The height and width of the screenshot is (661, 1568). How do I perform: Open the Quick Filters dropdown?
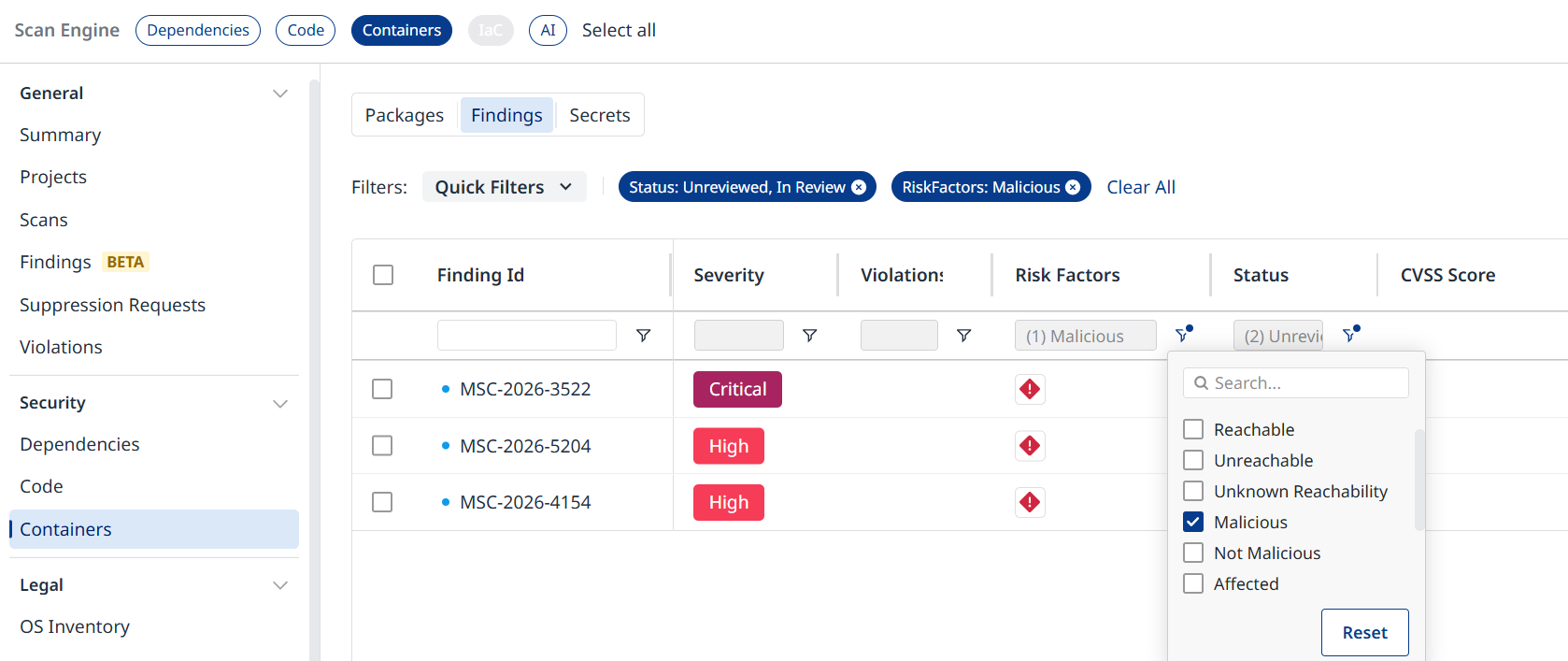pyautogui.click(x=504, y=187)
